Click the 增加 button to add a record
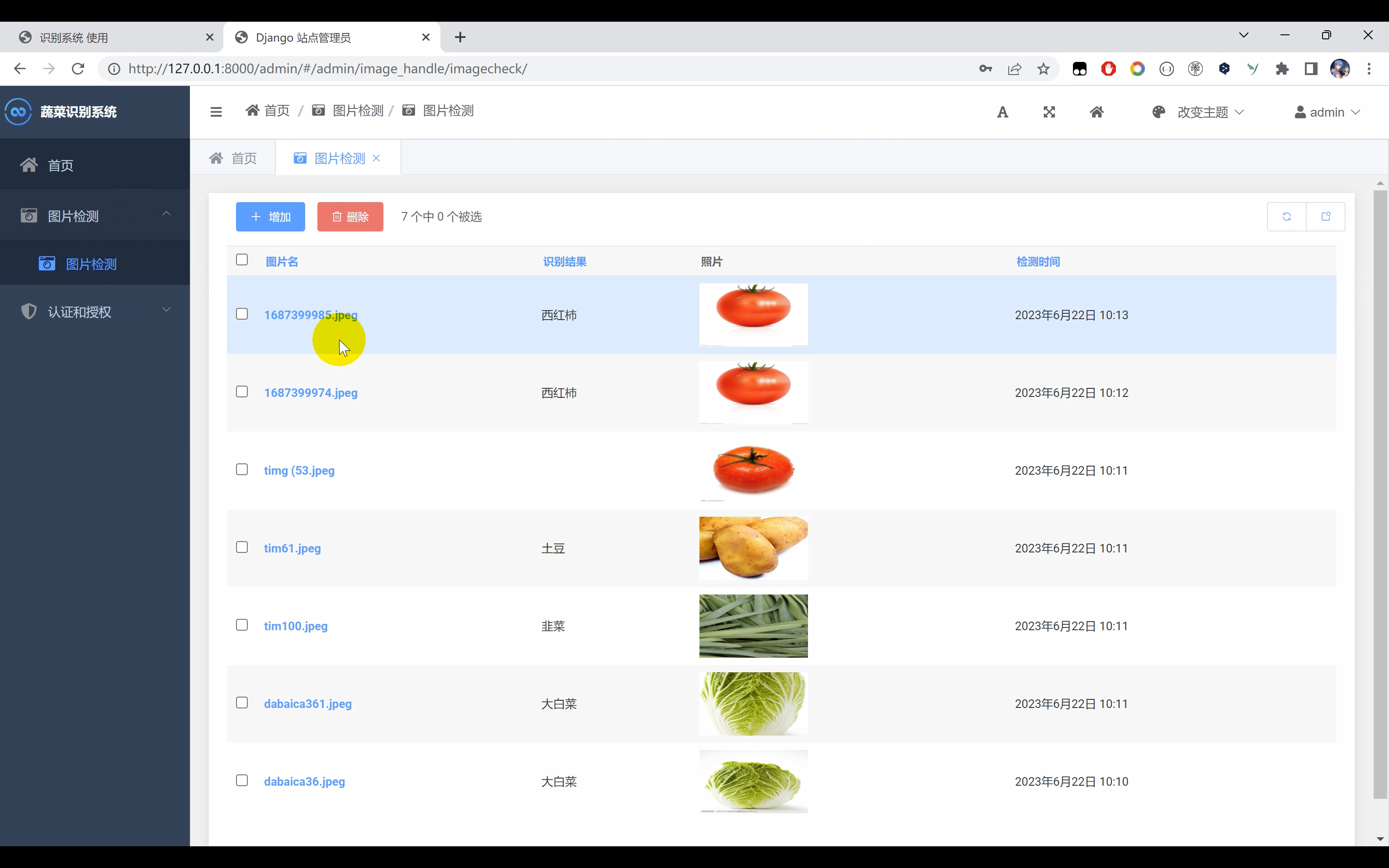The height and width of the screenshot is (868, 1389). tap(270, 217)
